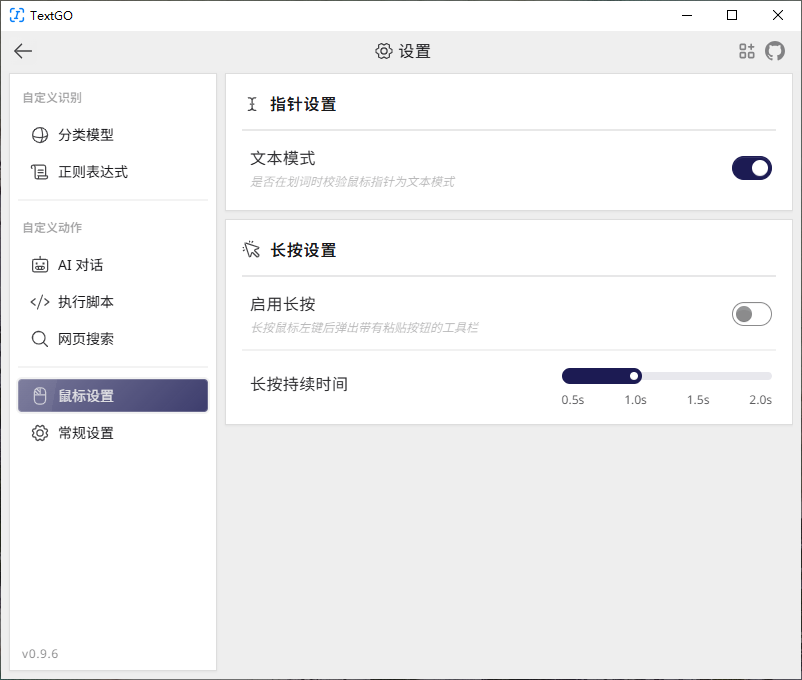The image size is (802, 680).
Task: Click the AI 对话 robot icon
Action: pyautogui.click(x=40, y=265)
